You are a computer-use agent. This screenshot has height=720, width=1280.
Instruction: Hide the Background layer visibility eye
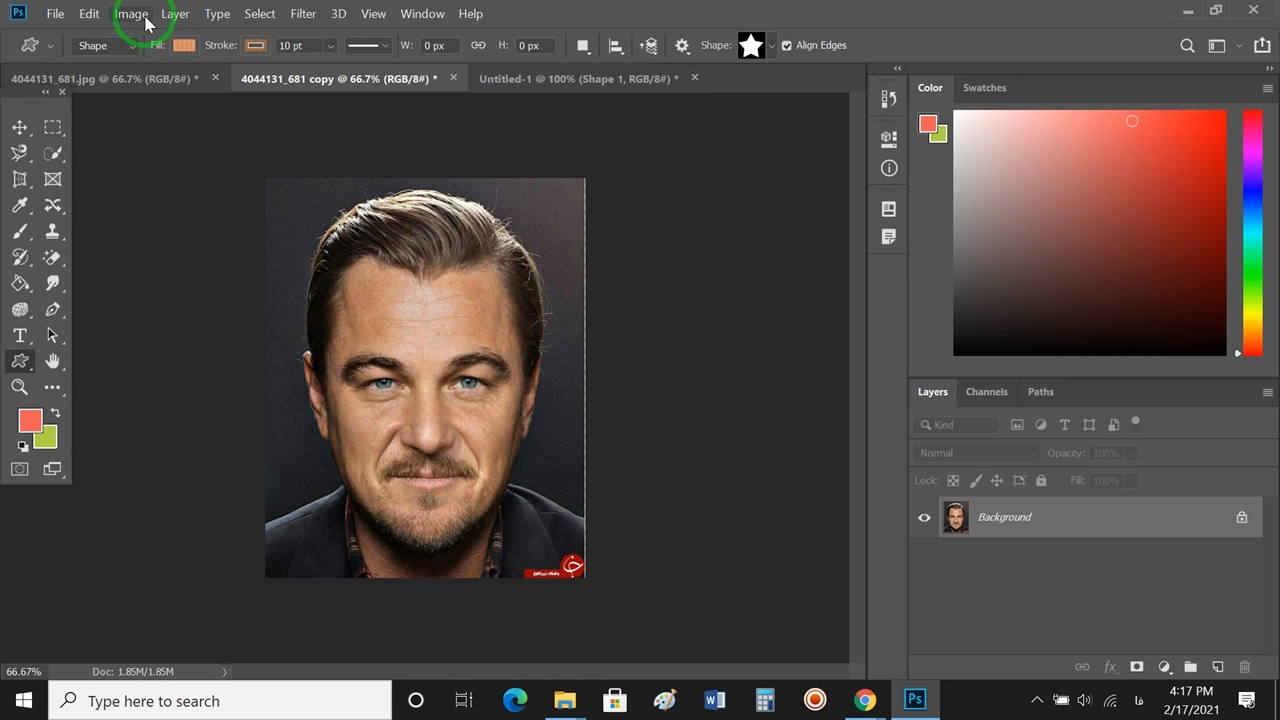click(924, 517)
